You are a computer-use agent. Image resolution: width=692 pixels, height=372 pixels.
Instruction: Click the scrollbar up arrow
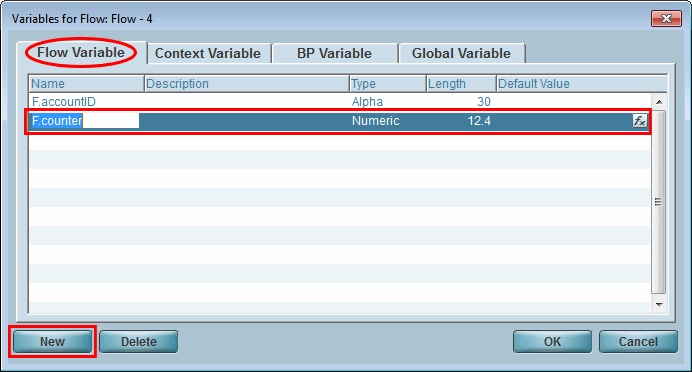click(659, 102)
